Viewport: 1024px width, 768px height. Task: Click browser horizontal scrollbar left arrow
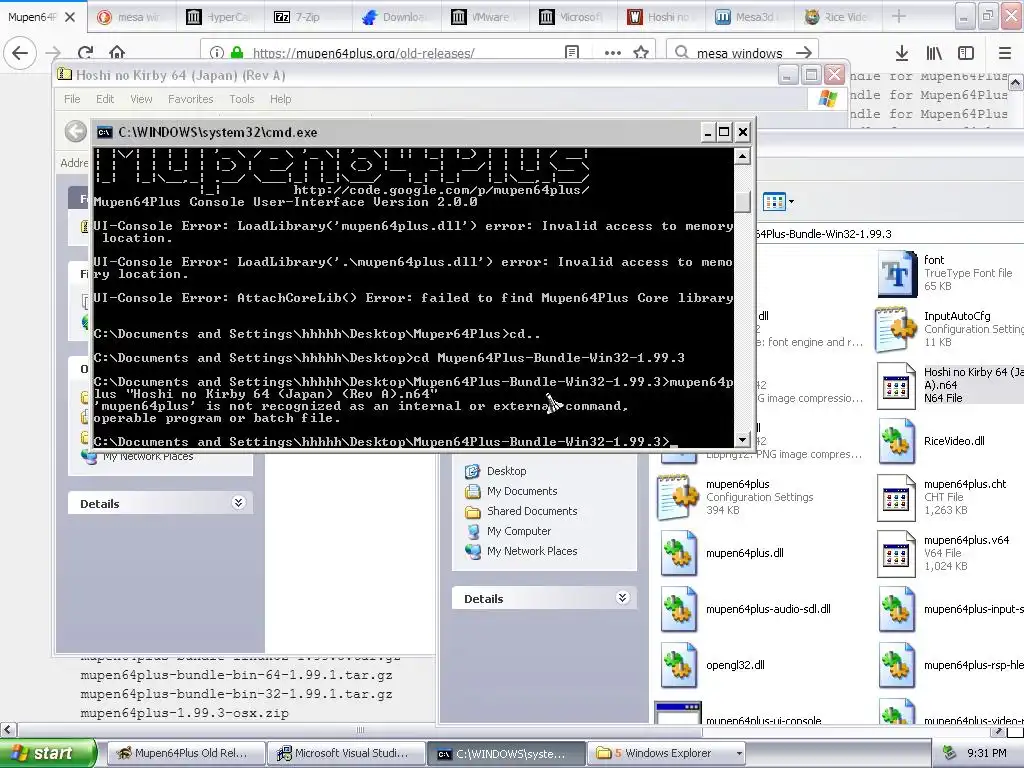click(x=7, y=729)
